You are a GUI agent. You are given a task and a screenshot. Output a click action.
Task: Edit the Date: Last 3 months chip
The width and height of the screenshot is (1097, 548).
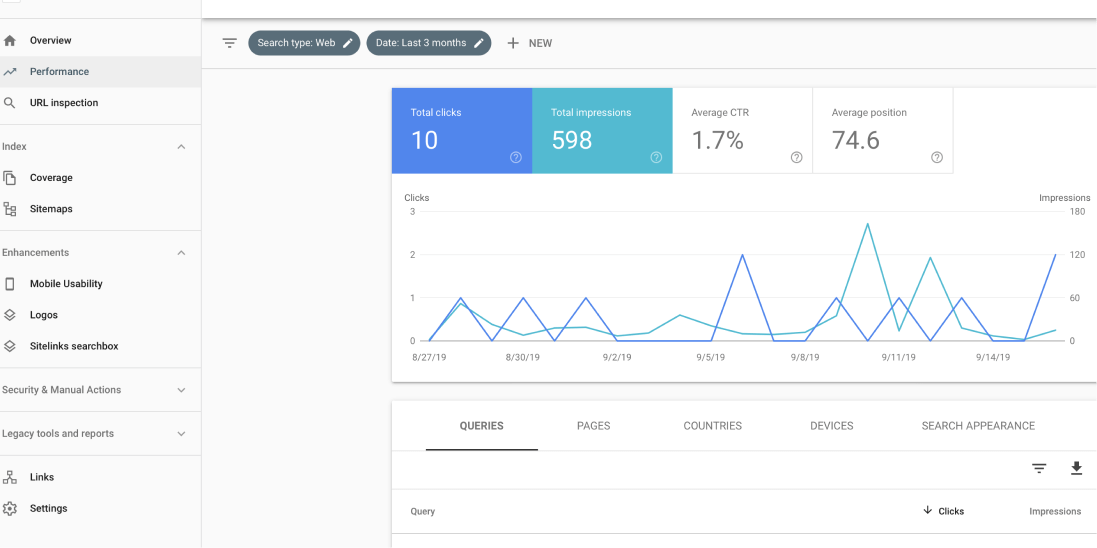click(429, 43)
